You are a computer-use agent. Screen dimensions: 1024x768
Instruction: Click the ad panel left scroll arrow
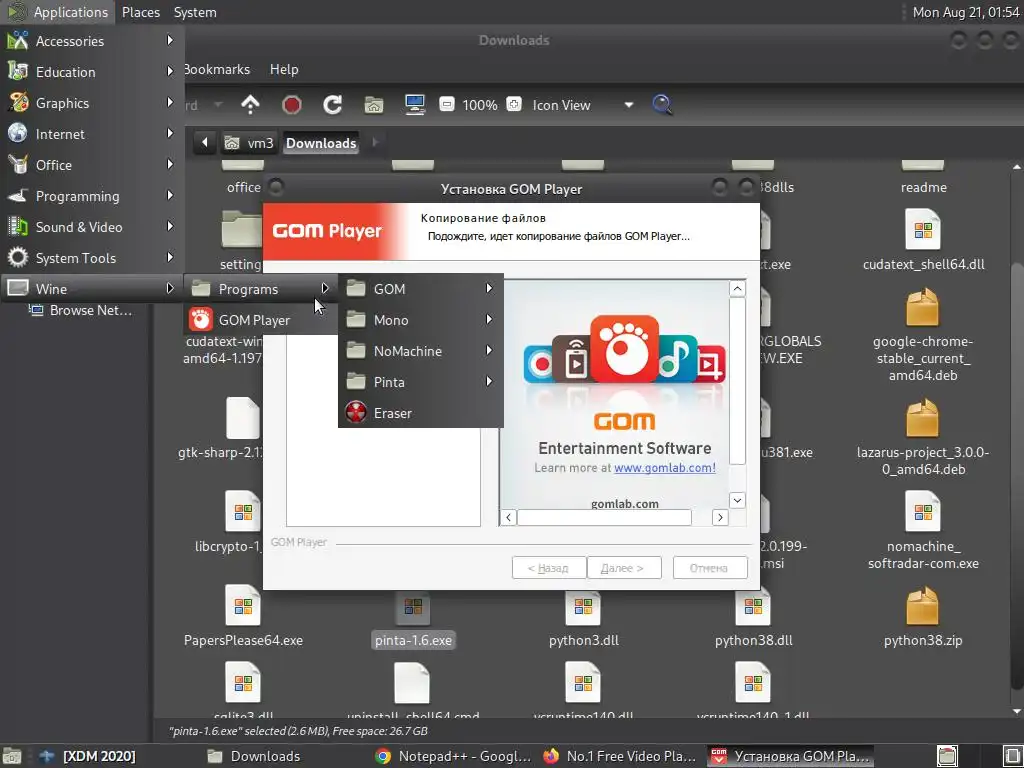pyautogui.click(x=508, y=517)
